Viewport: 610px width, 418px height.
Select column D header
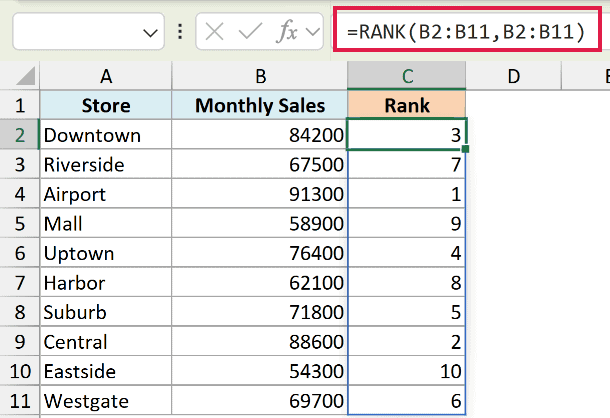coord(514,76)
